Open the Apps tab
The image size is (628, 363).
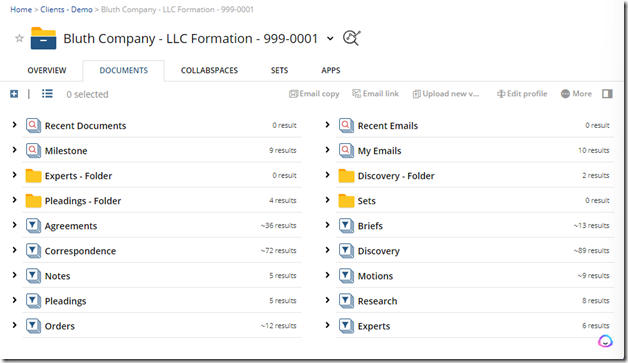click(x=331, y=71)
